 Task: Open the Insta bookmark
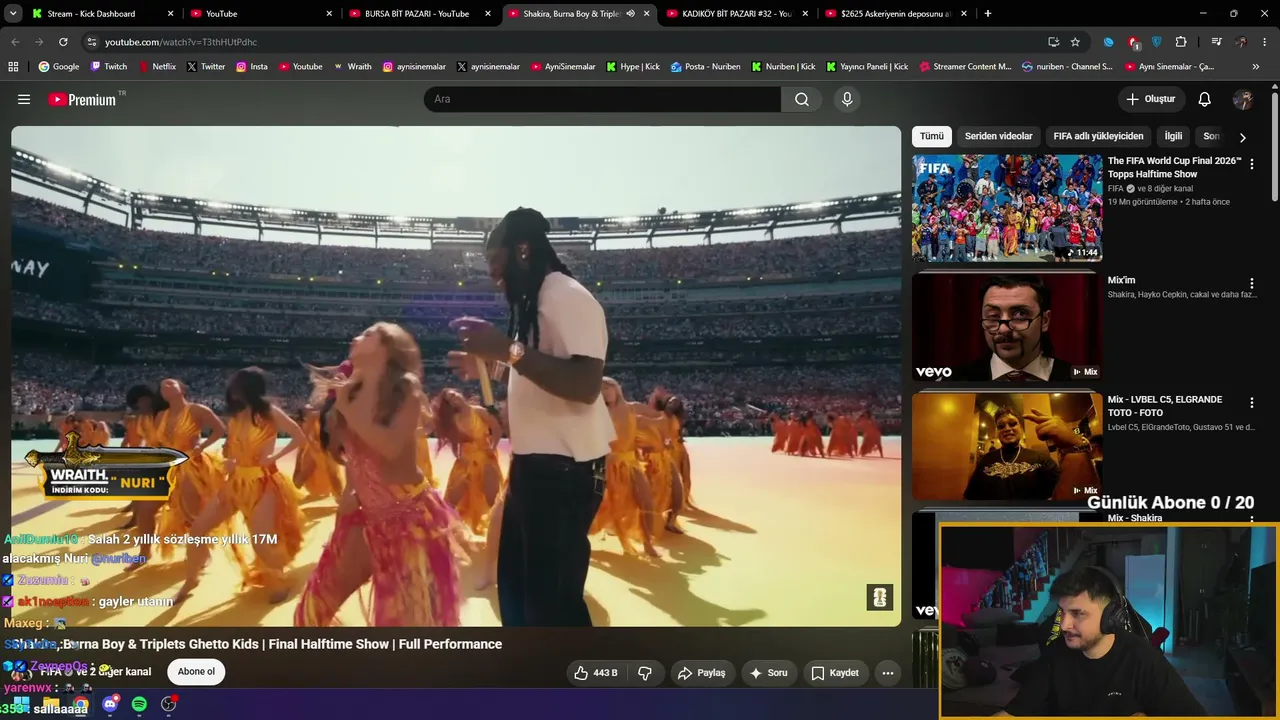[x=252, y=67]
